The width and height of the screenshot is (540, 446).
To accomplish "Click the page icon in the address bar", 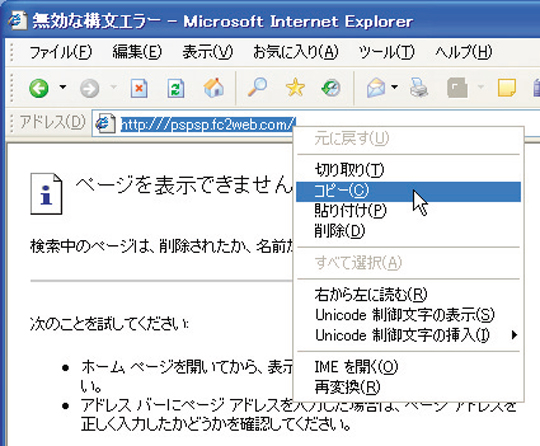I will [105, 123].
